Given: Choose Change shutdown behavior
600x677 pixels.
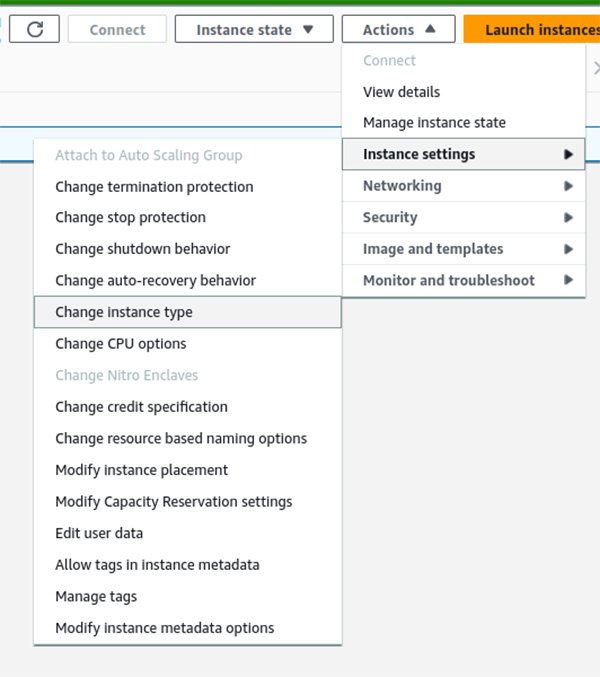Looking at the screenshot, I should (x=142, y=249).
